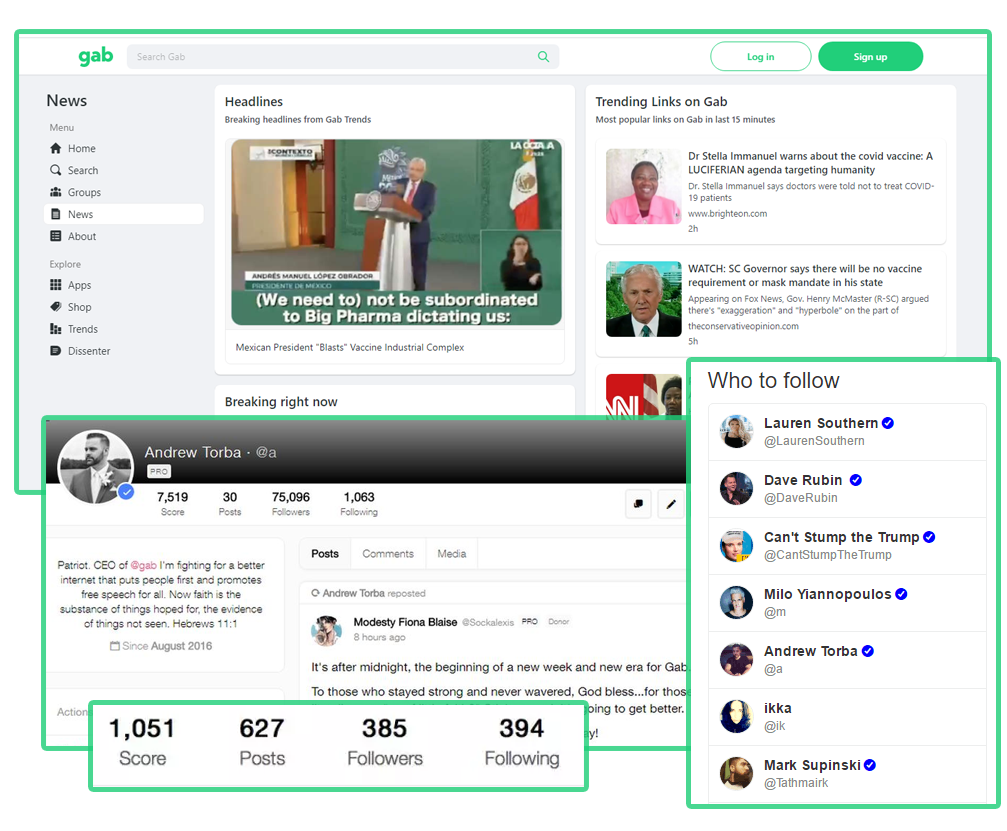
Task: Click the profile chat message icon button
Action: pyautogui.click(x=638, y=504)
